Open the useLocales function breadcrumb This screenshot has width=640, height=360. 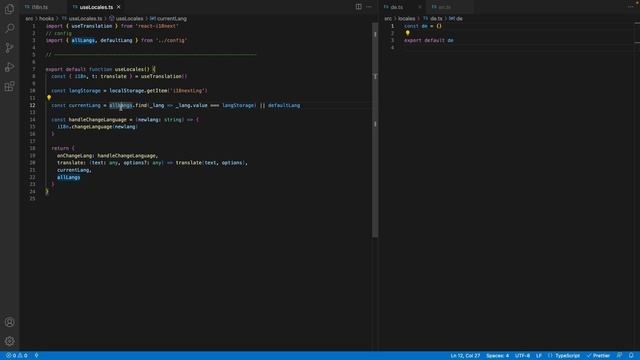[x=126, y=18]
